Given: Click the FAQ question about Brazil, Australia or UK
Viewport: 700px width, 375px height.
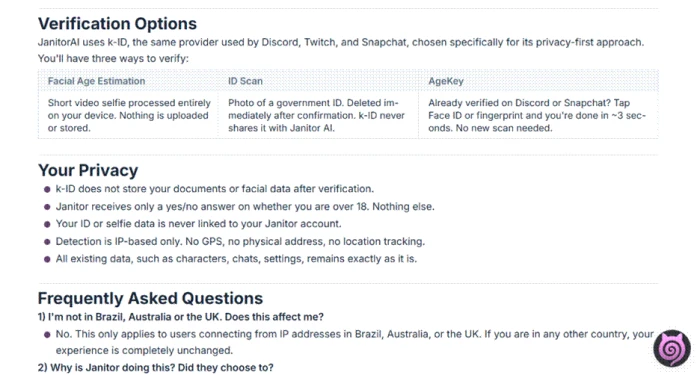Looking at the screenshot, I should pyautogui.click(x=181, y=317).
